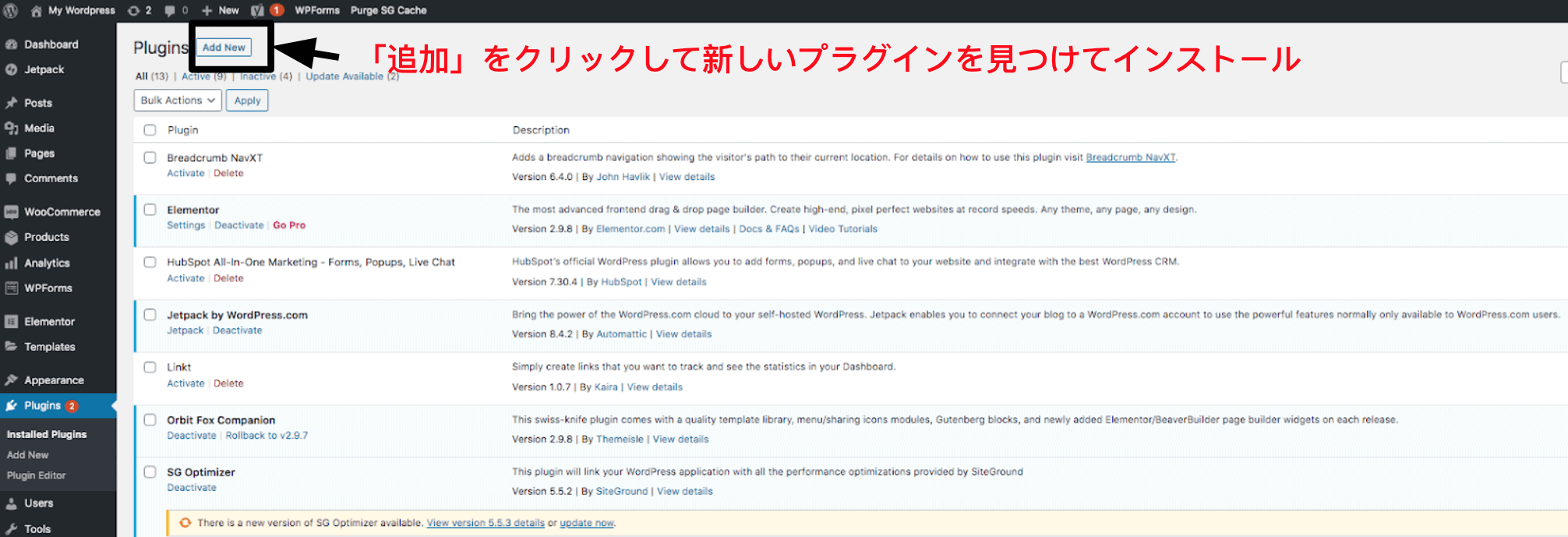The width and height of the screenshot is (1568, 537).
Task: Deactivate the SG Optimizer plugin
Action: (192, 488)
